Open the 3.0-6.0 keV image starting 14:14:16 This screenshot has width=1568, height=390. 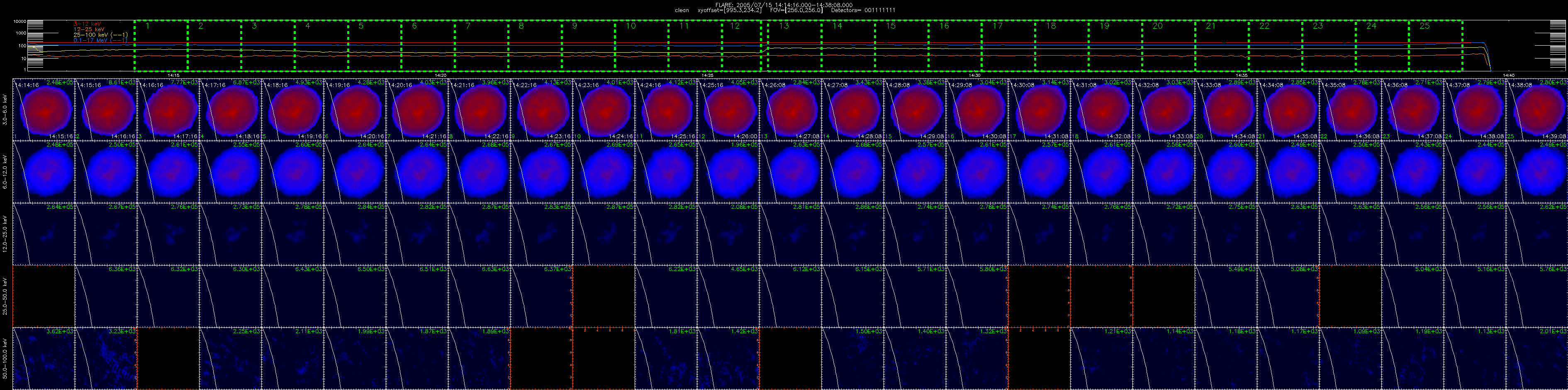coord(43,110)
